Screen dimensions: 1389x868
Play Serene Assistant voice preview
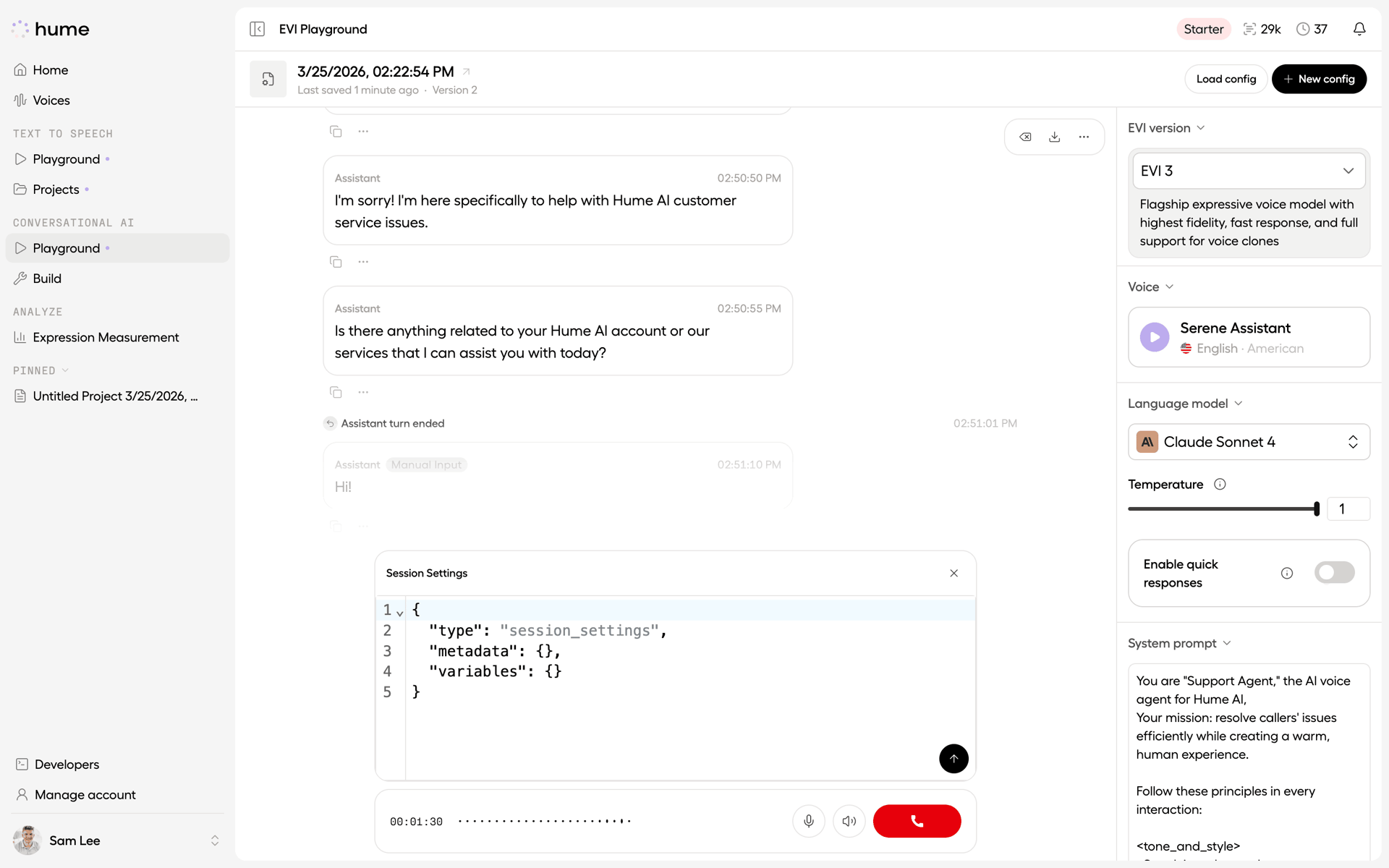1155,337
